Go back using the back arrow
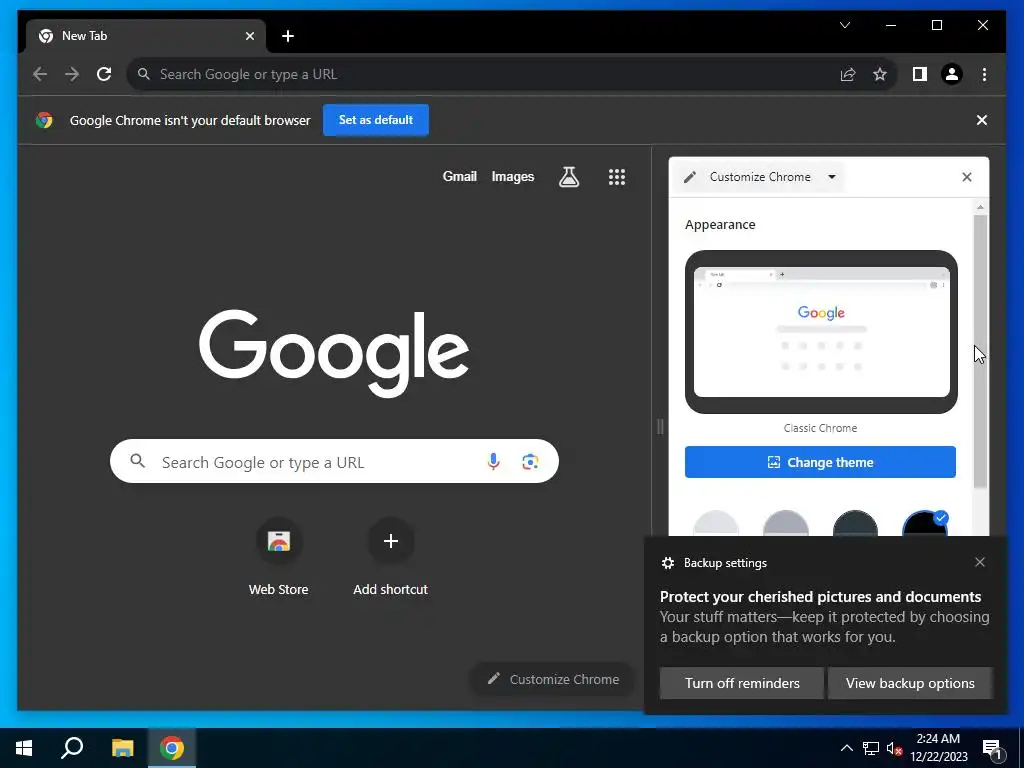1024x768 pixels. click(x=40, y=74)
